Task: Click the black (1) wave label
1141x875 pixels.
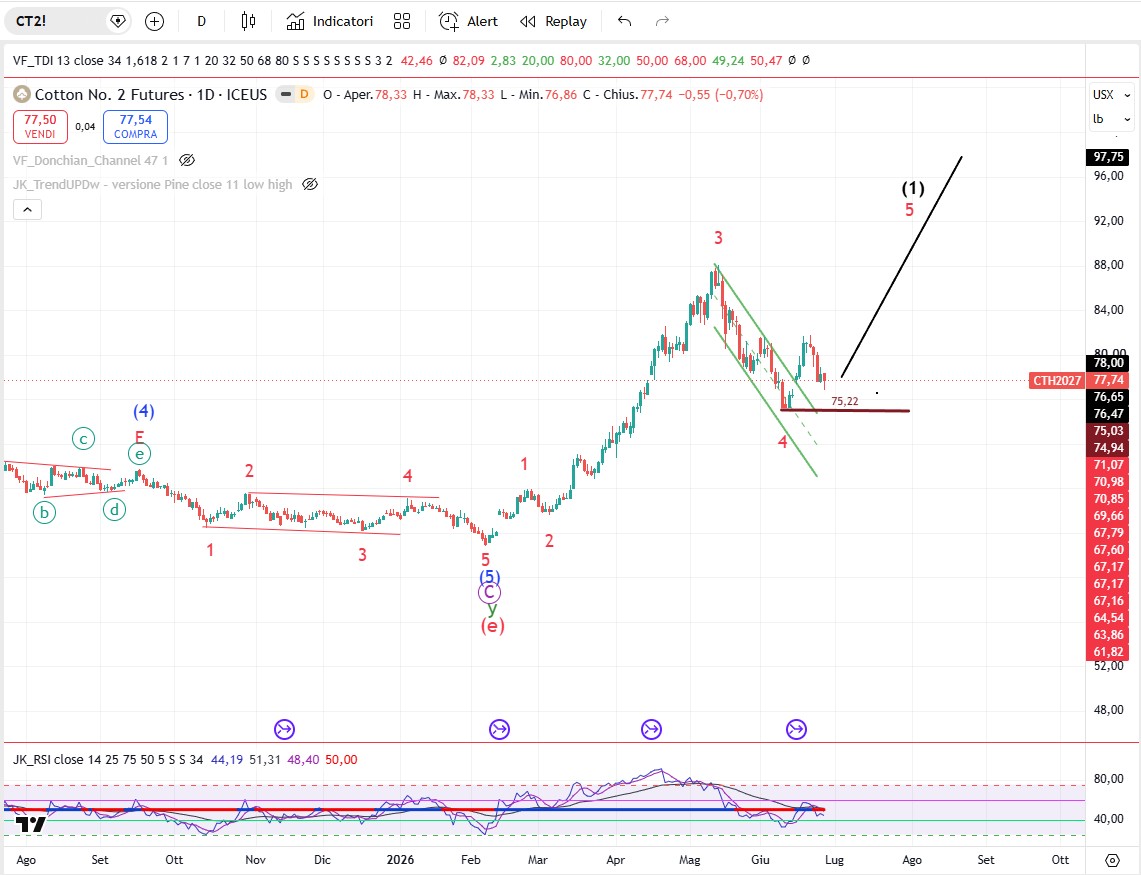Action: point(913,189)
